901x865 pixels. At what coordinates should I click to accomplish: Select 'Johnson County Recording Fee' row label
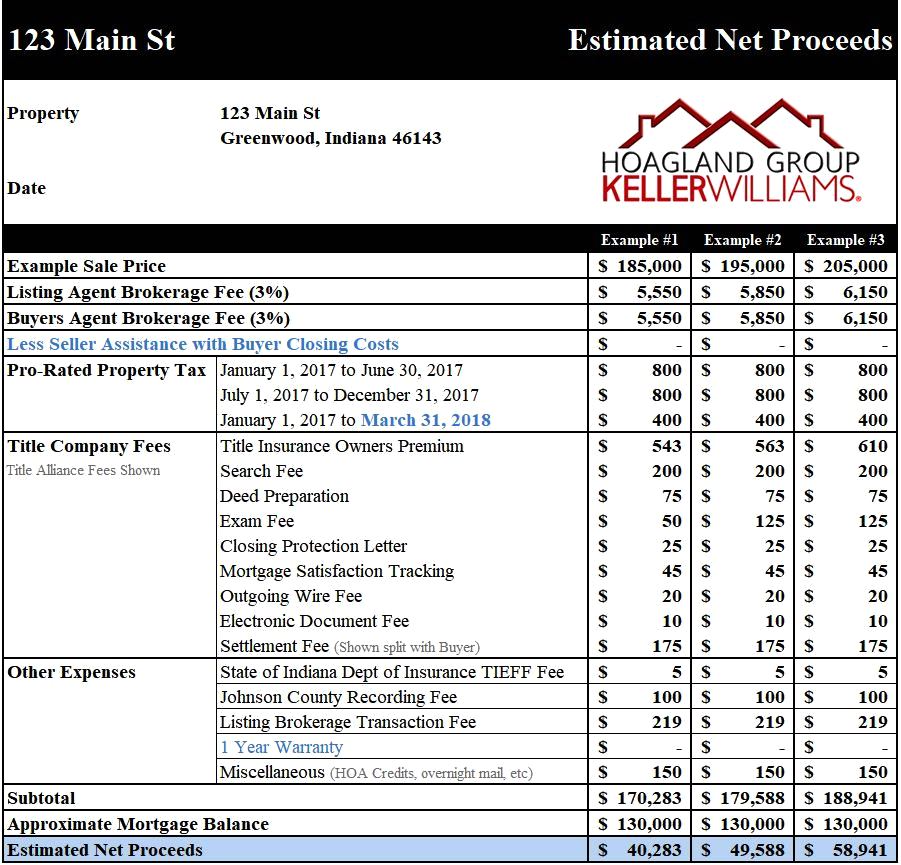(x=338, y=697)
